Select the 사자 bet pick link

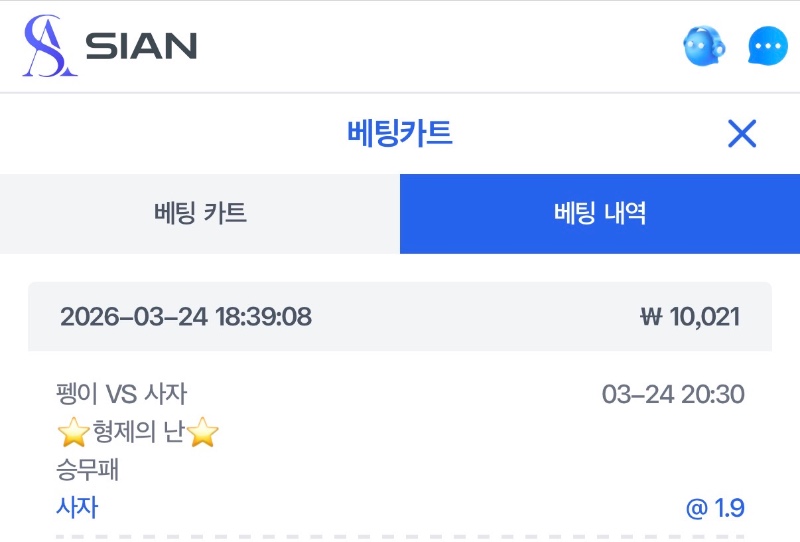click(x=77, y=507)
